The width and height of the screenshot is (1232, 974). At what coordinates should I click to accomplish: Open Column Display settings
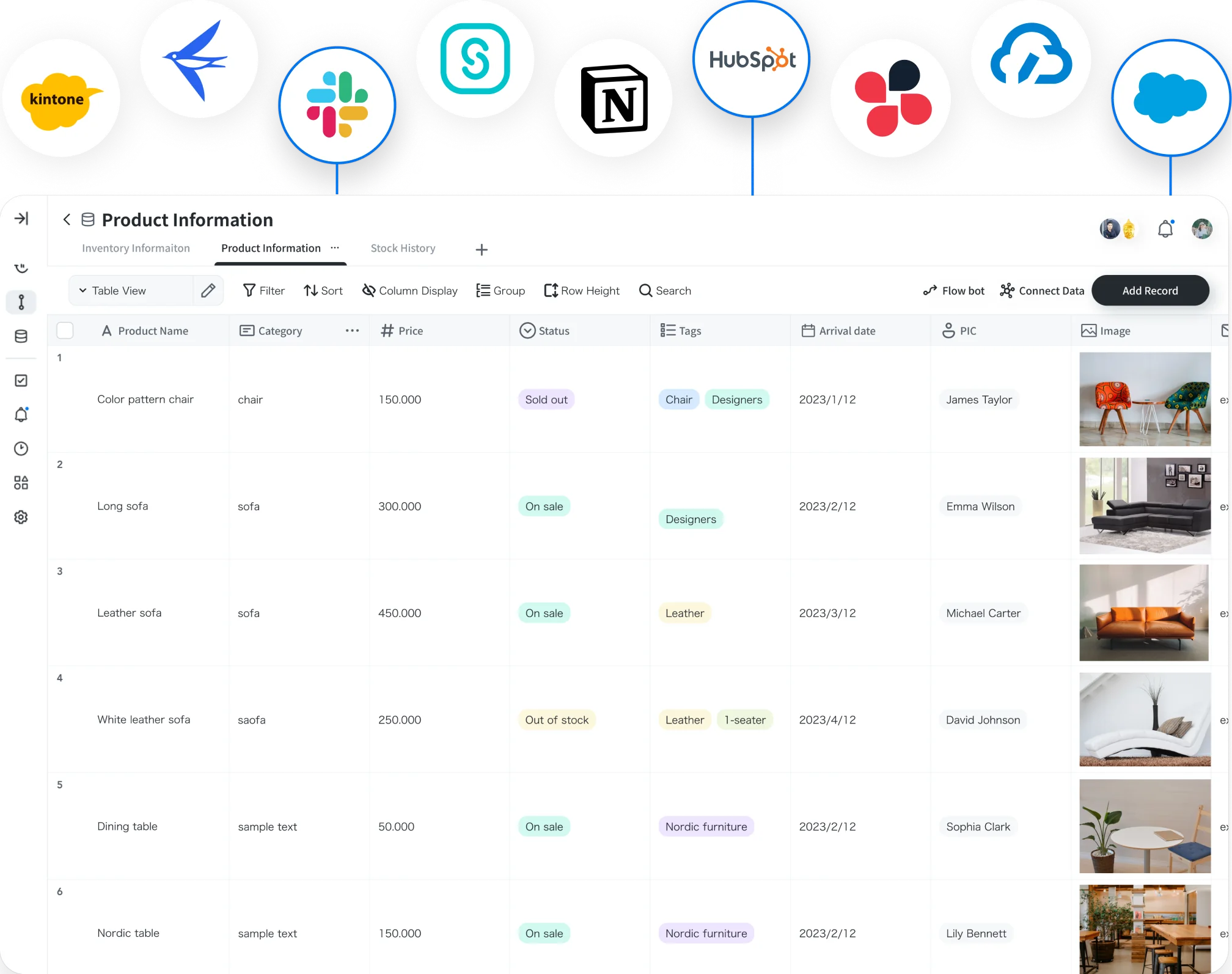409,291
